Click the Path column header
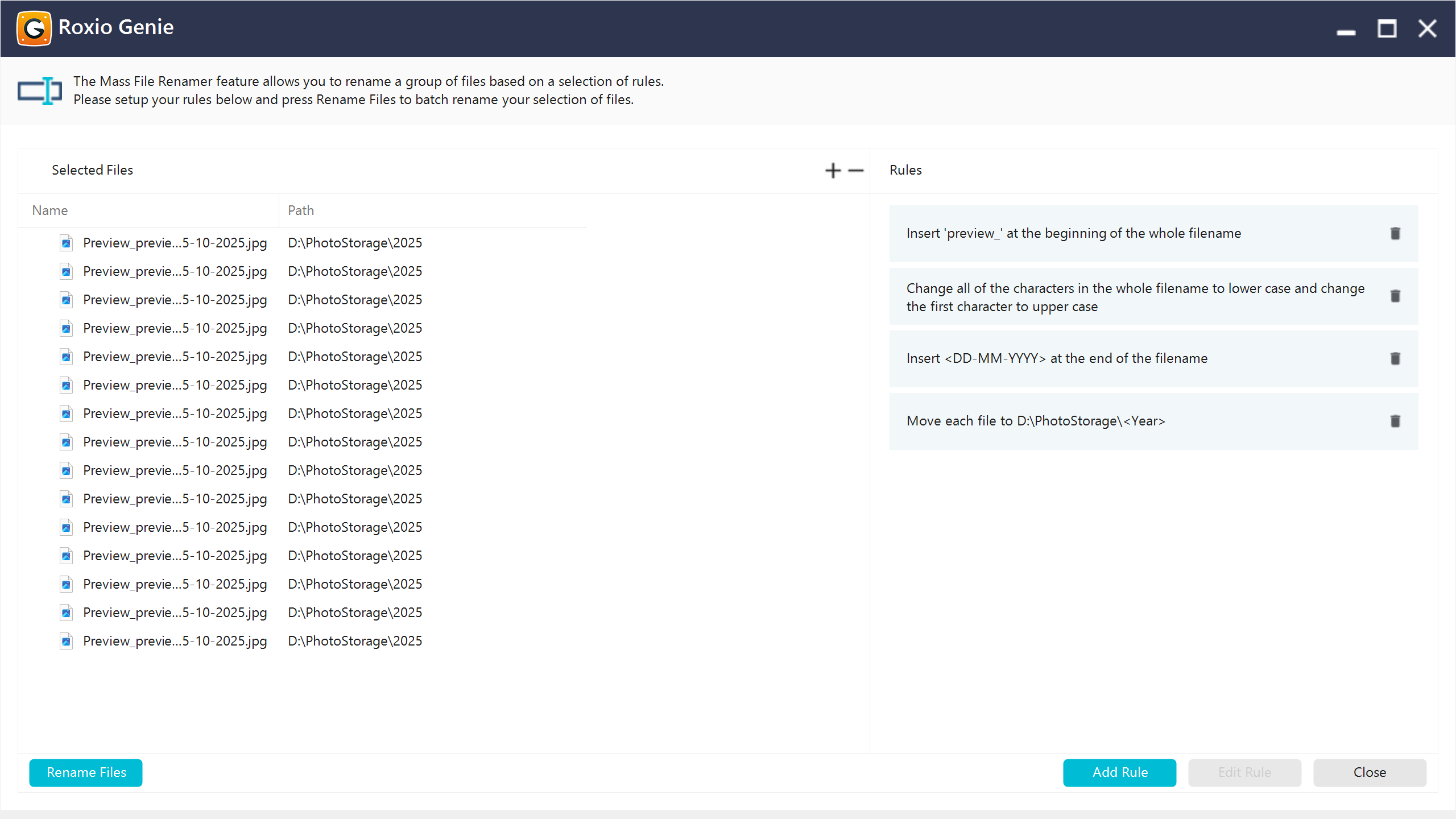Screen dimensions: 1456x819 coord(301,210)
